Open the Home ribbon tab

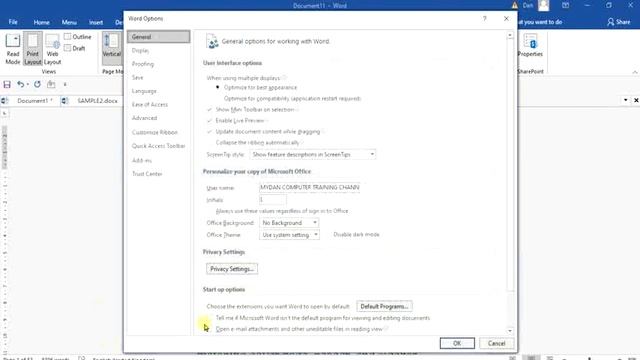42,22
